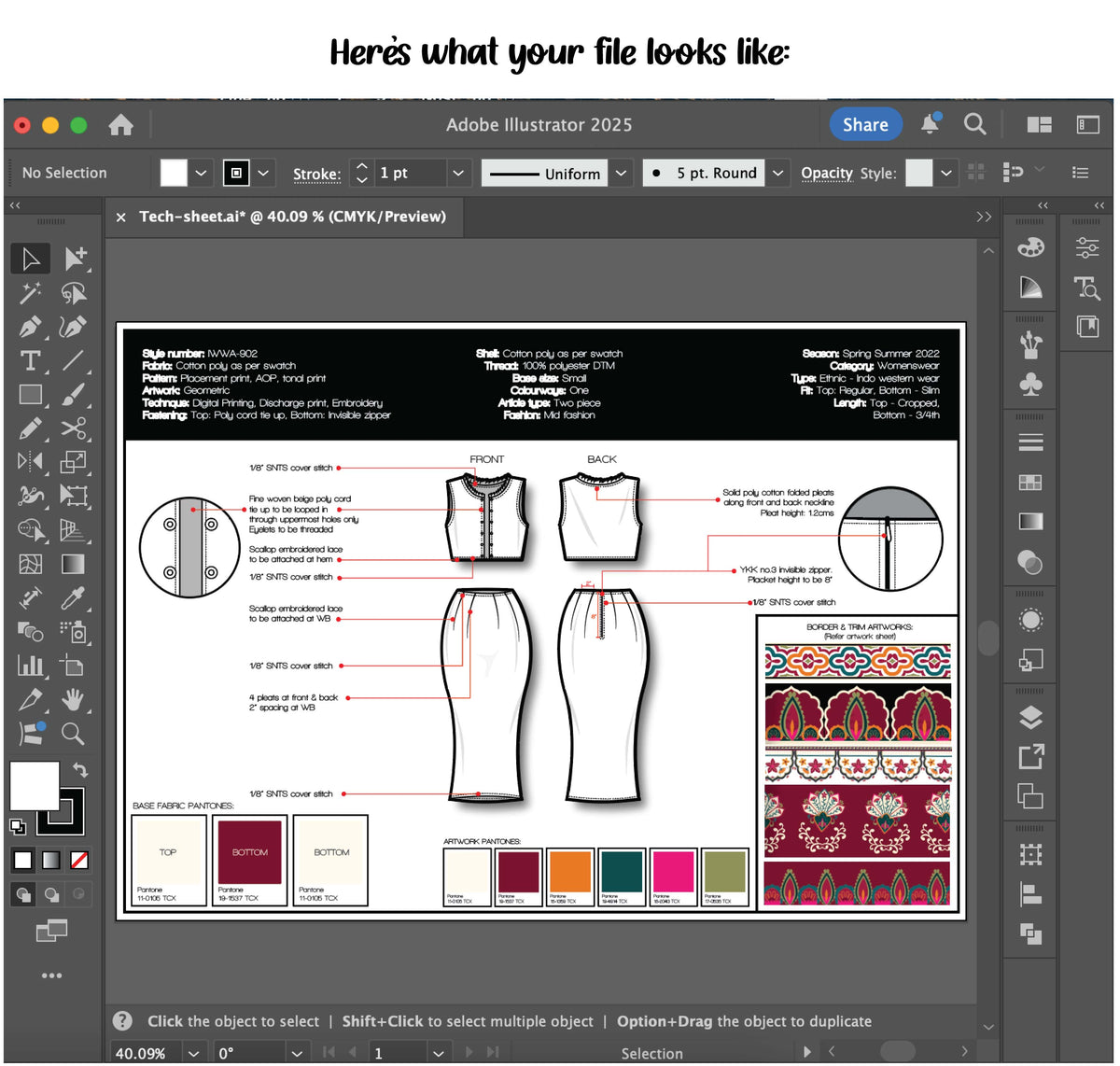Select the Eyedropper tool
The width and height of the screenshot is (1120, 1066).
coord(74,597)
